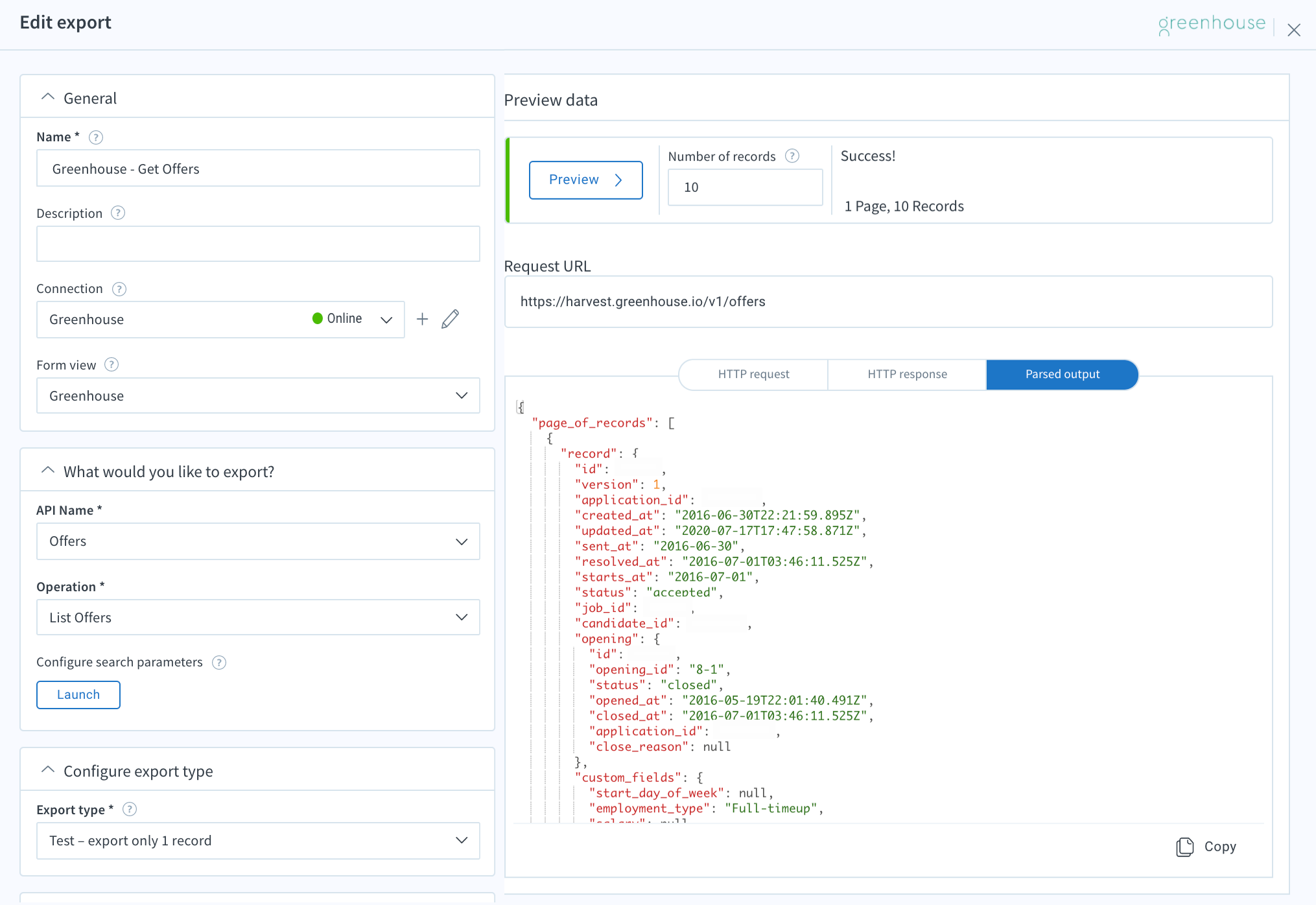Copy parsed output with the copy icon

point(1185,847)
